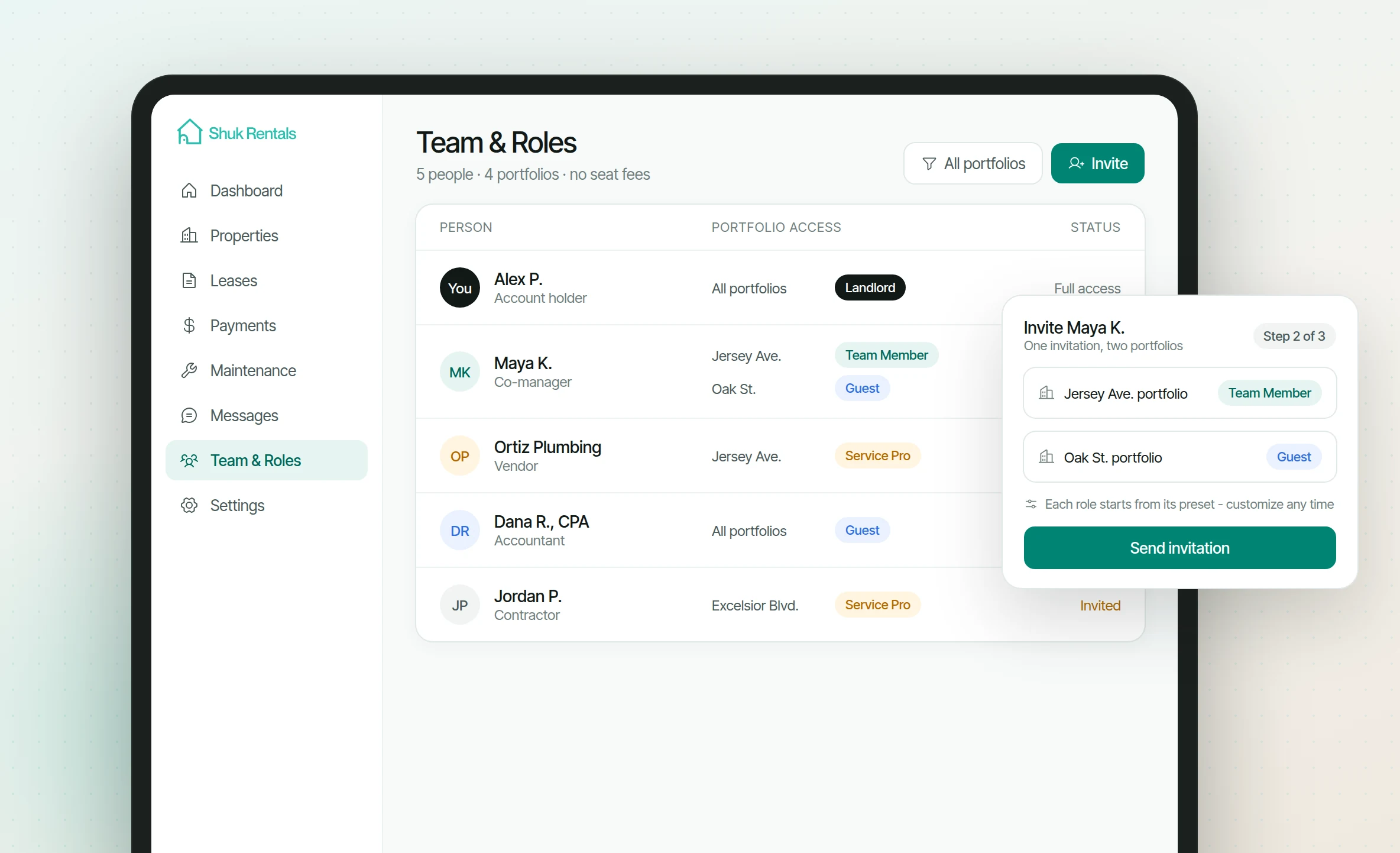Change the Team Member role for Jersey Ave. portfolio

(1269, 393)
